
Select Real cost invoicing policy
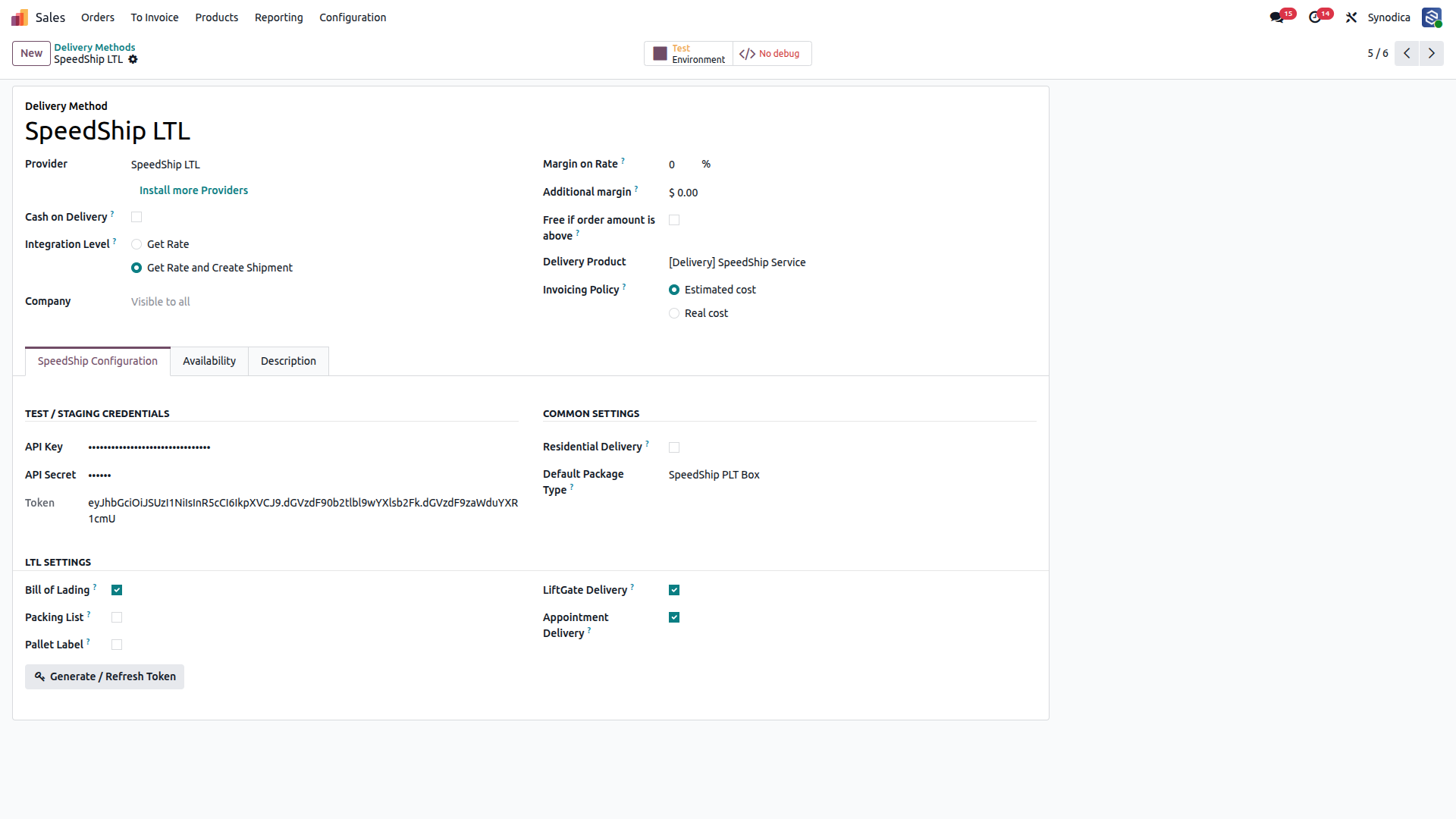coord(674,313)
